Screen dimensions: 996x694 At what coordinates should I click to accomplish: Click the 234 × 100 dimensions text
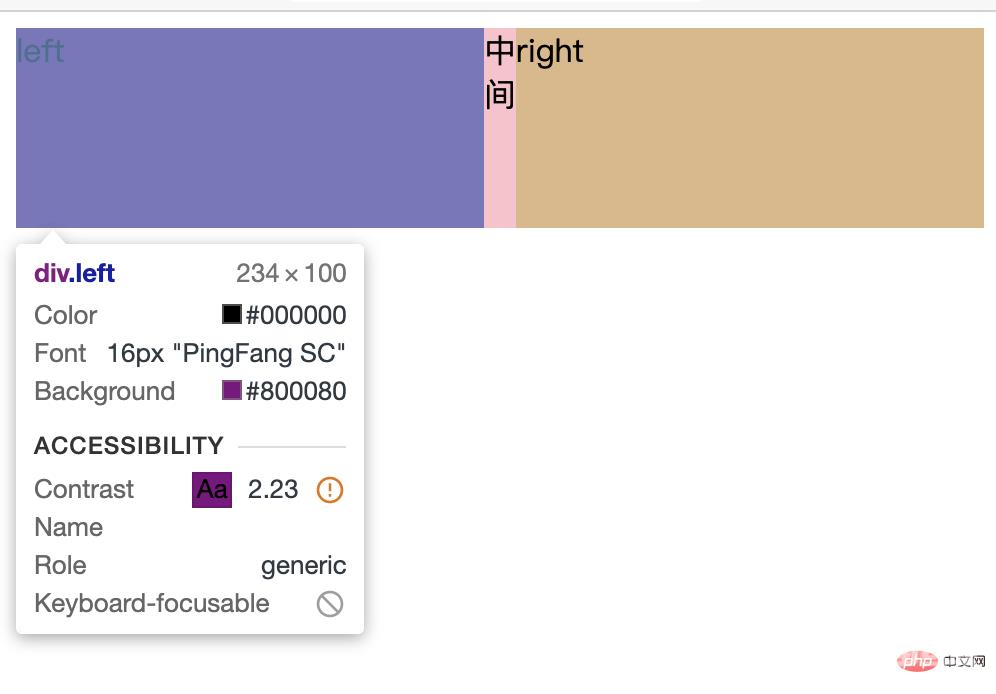(291, 273)
